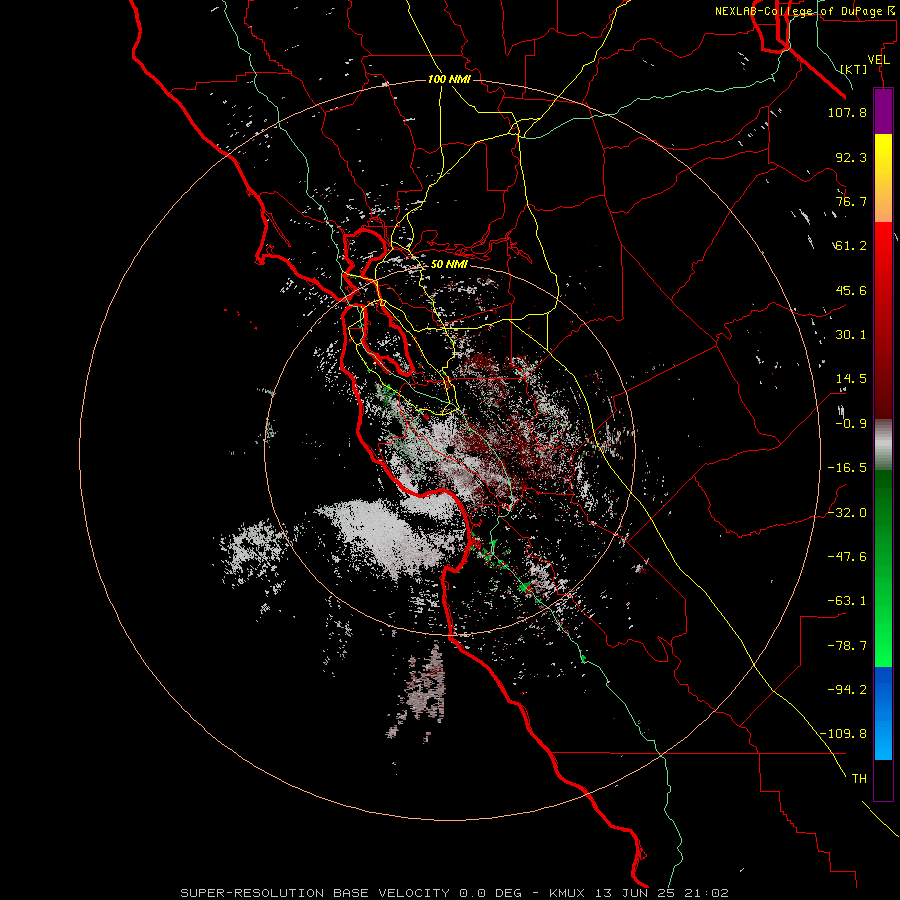900x900 pixels.
Task: Click the 92.3 velocity scale value
Action: click(851, 157)
